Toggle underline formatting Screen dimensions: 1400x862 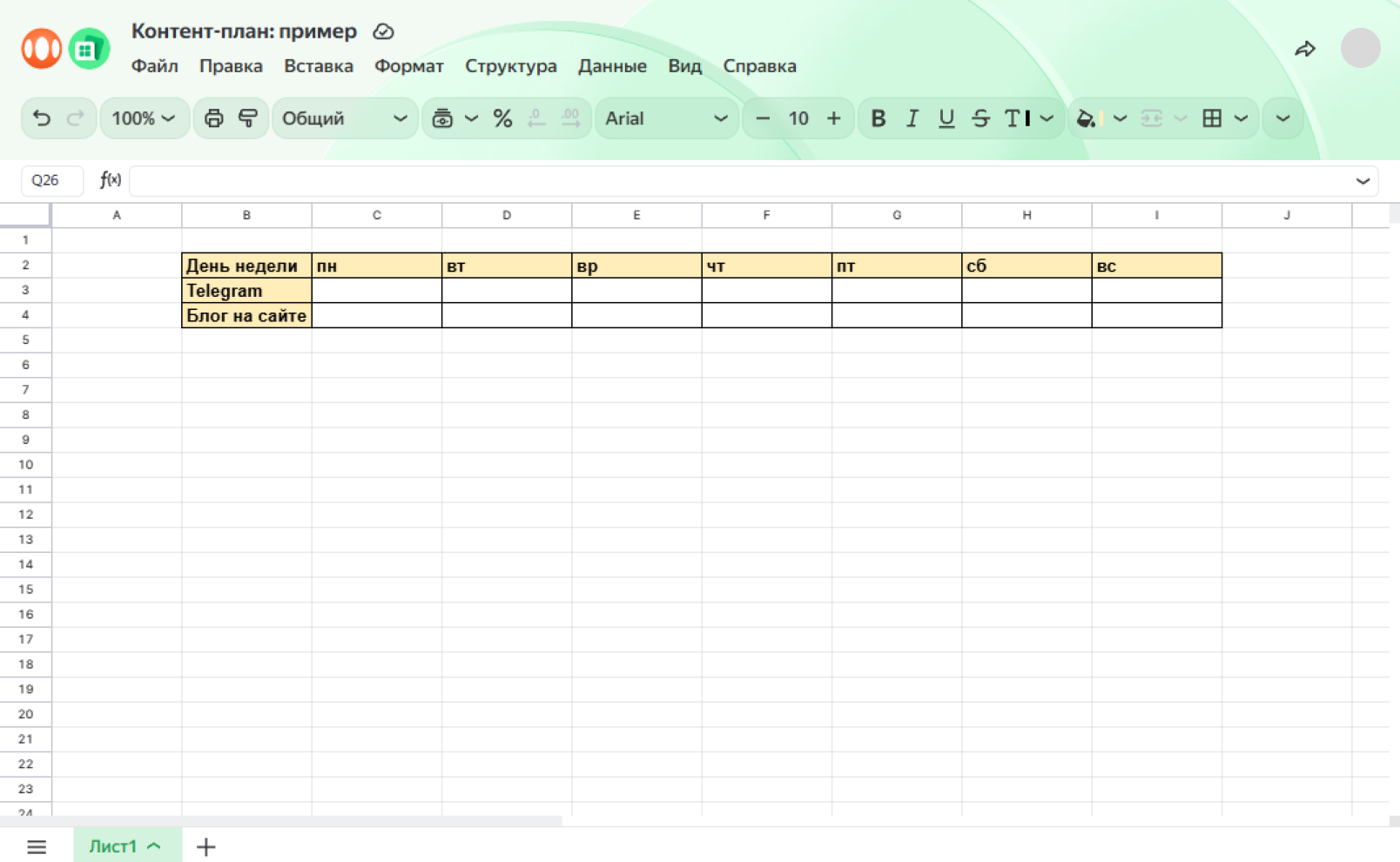(946, 118)
